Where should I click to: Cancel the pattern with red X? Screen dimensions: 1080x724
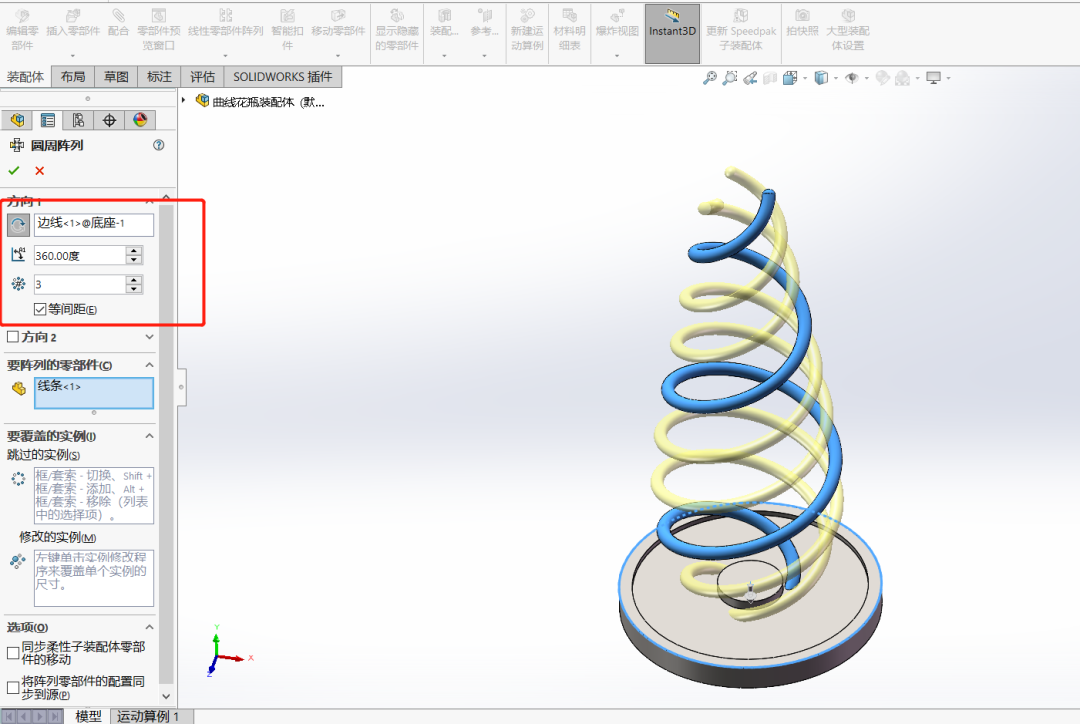point(40,171)
